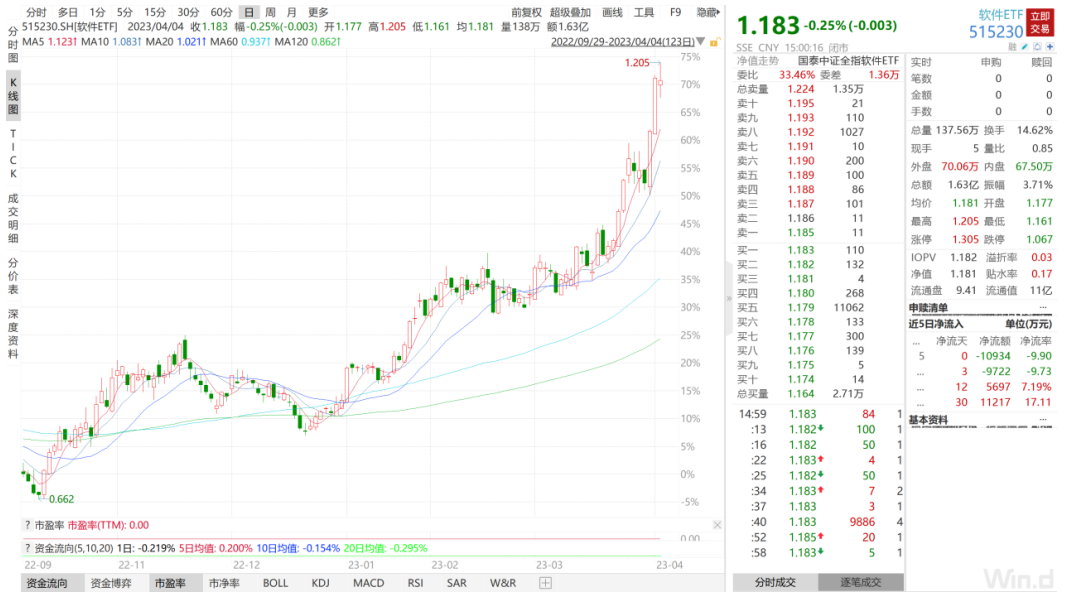Click the pencil edit icon under stock code
The image size is (1065, 598).
[1025, 47]
